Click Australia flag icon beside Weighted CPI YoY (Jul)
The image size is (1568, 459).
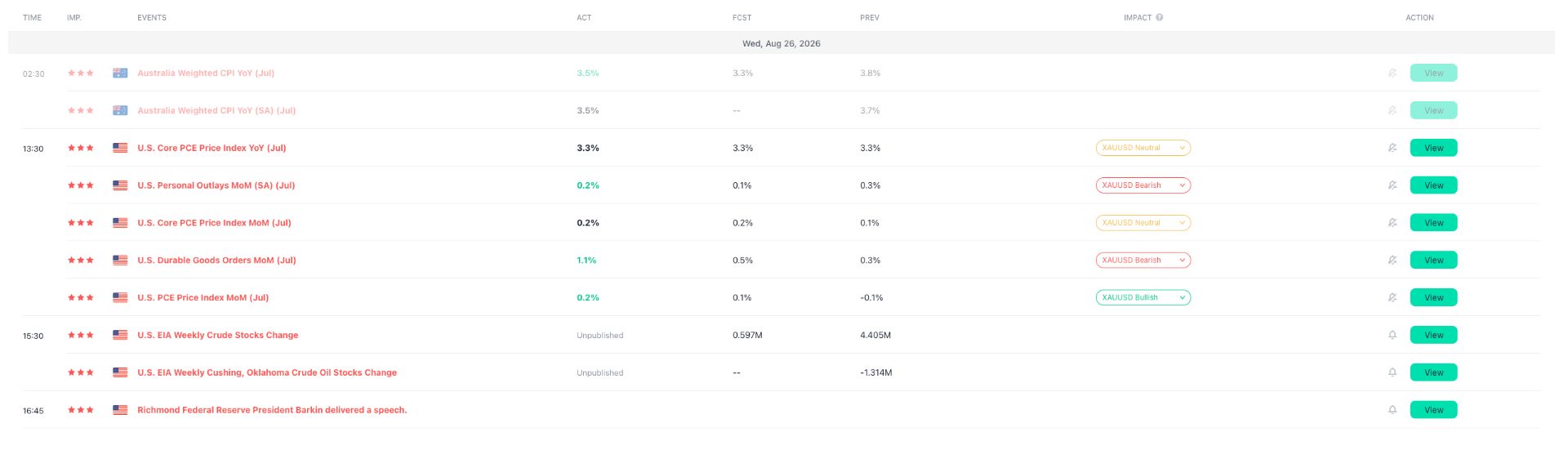point(120,73)
